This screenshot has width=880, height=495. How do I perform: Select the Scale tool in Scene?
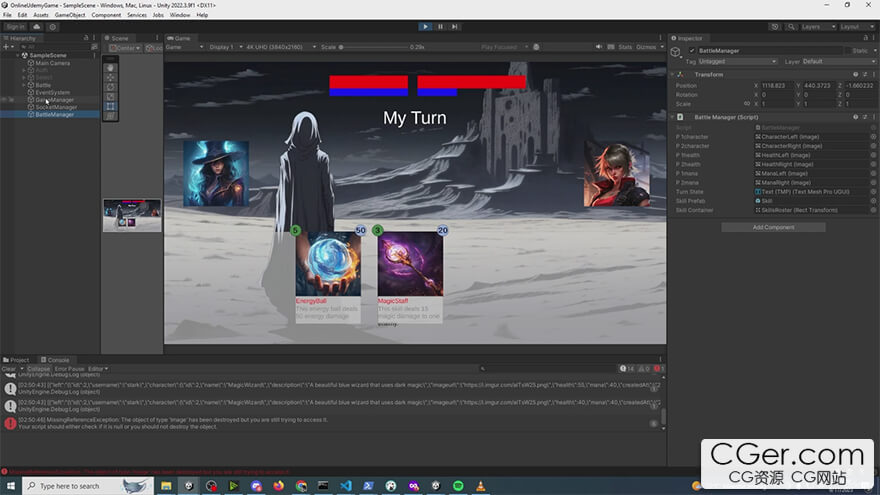(x=111, y=97)
